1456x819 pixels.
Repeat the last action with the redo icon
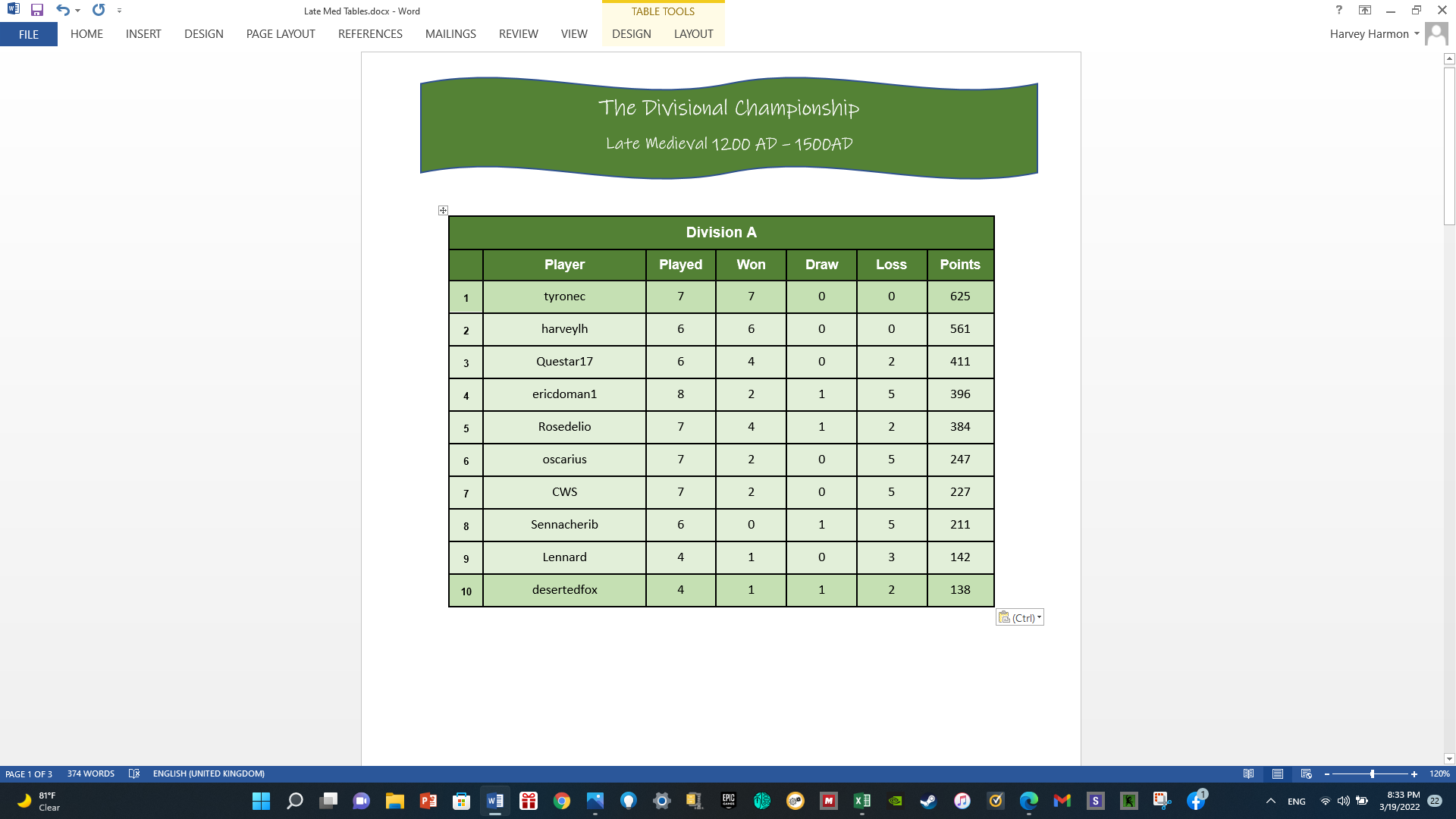click(99, 11)
